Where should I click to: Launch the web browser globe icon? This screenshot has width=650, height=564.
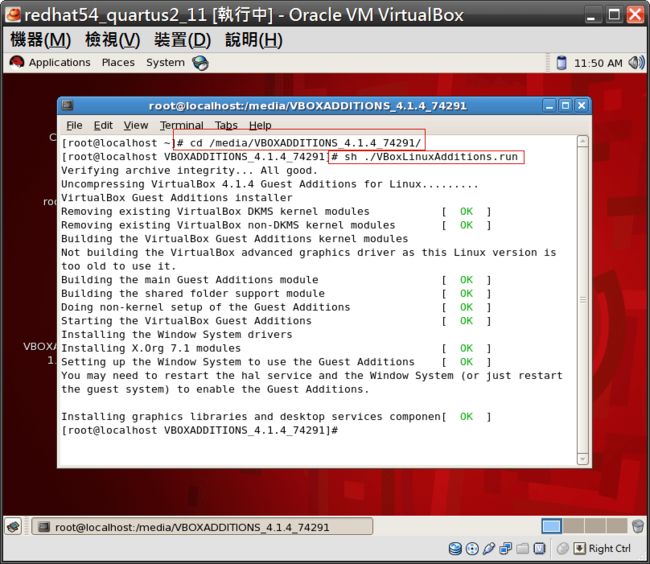point(200,62)
